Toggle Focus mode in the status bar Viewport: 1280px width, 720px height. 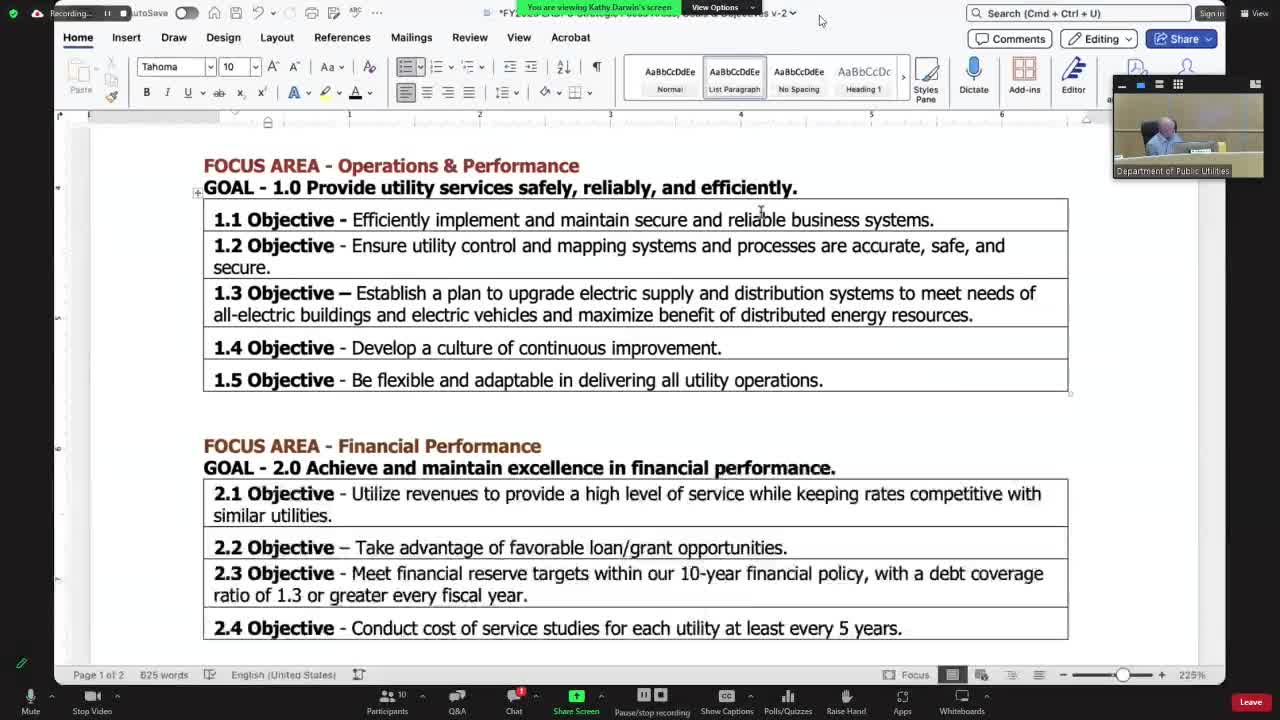tap(907, 675)
